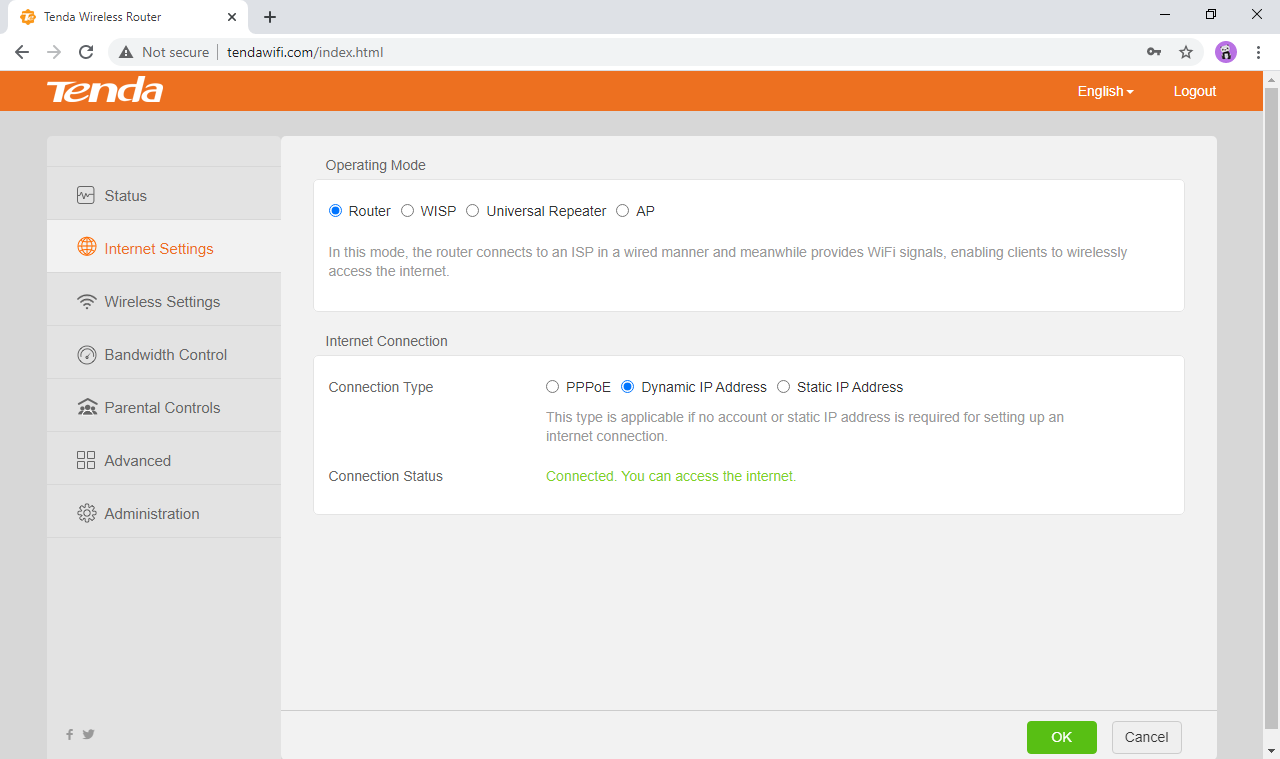Click the Tenda Wireless Router tab
The height and width of the screenshot is (759, 1280).
point(130,17)
